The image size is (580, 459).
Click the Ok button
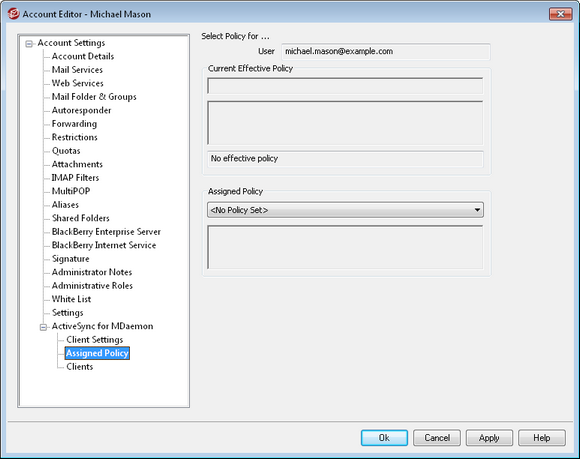coord(384,438)
